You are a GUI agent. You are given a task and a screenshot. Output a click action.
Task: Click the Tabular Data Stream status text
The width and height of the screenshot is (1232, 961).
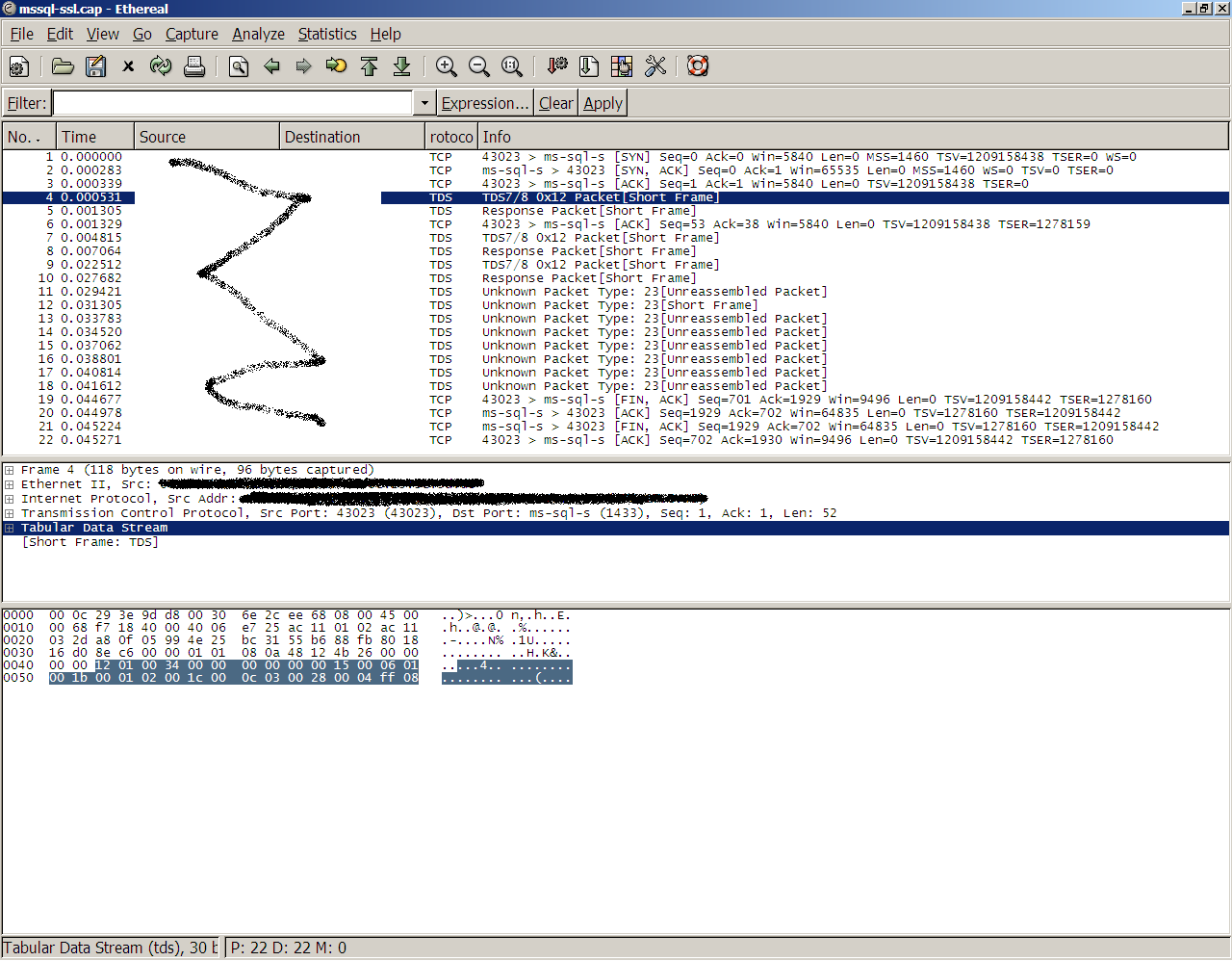[111, 948]
